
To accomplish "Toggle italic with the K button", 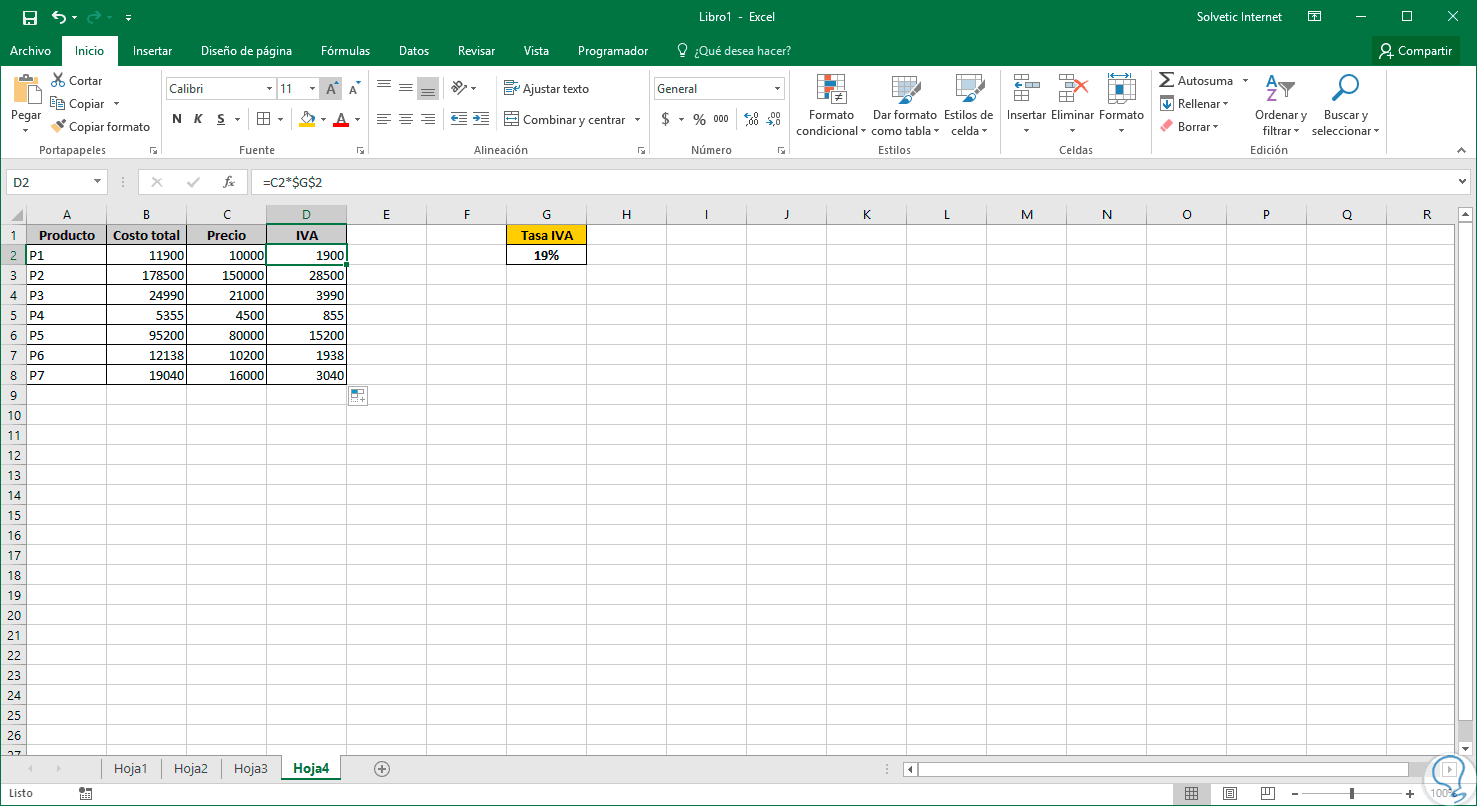I will (x=198, y=119).
